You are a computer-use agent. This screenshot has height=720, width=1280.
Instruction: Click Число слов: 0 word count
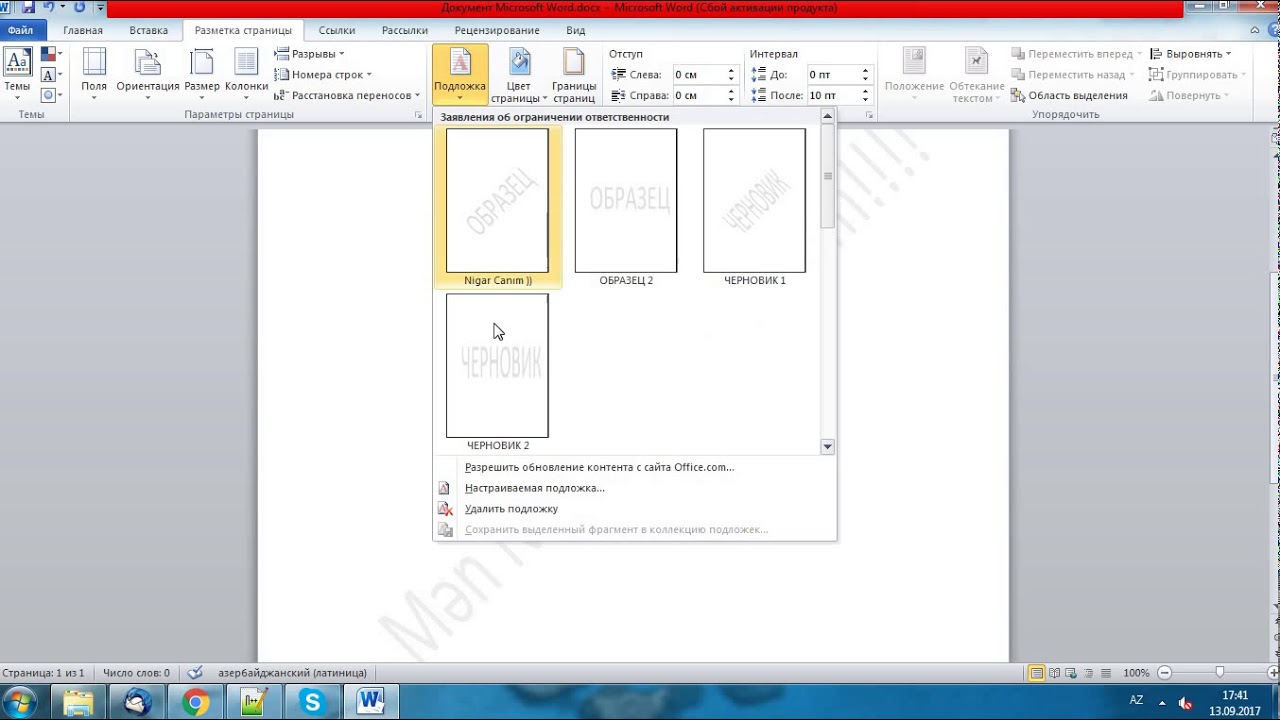pyautogui.click(x=136, y=673)
